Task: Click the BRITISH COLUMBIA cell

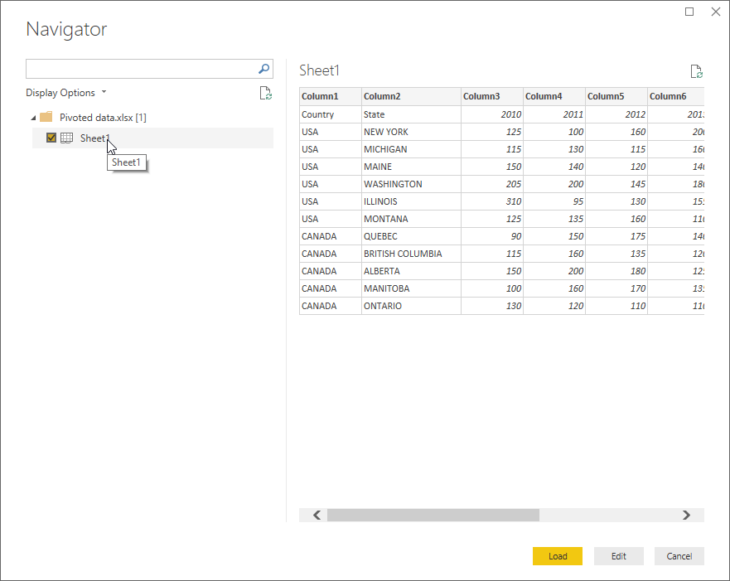Action: pyautogui.click(x=411, y=254)
